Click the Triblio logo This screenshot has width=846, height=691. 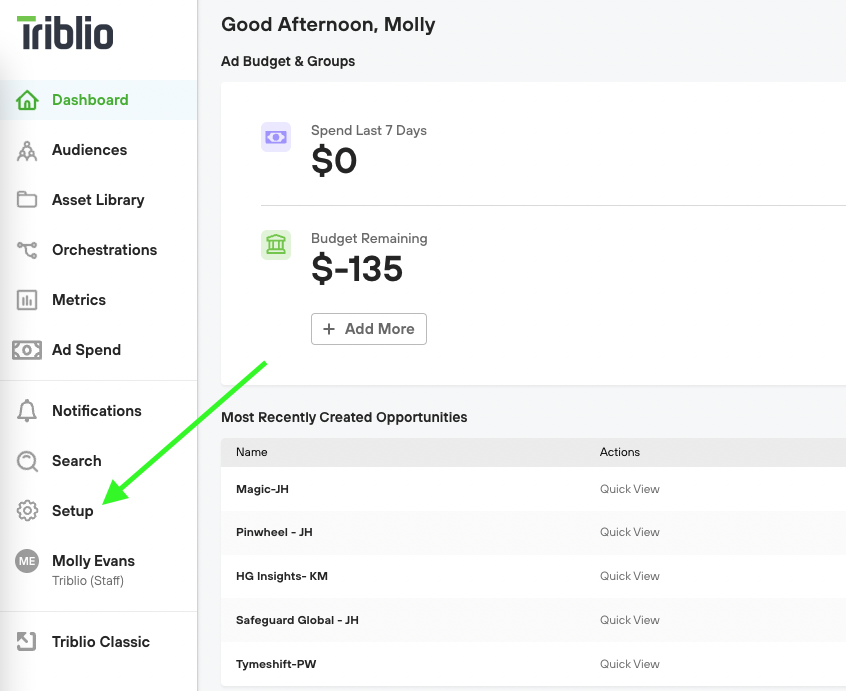coord(66,32)
